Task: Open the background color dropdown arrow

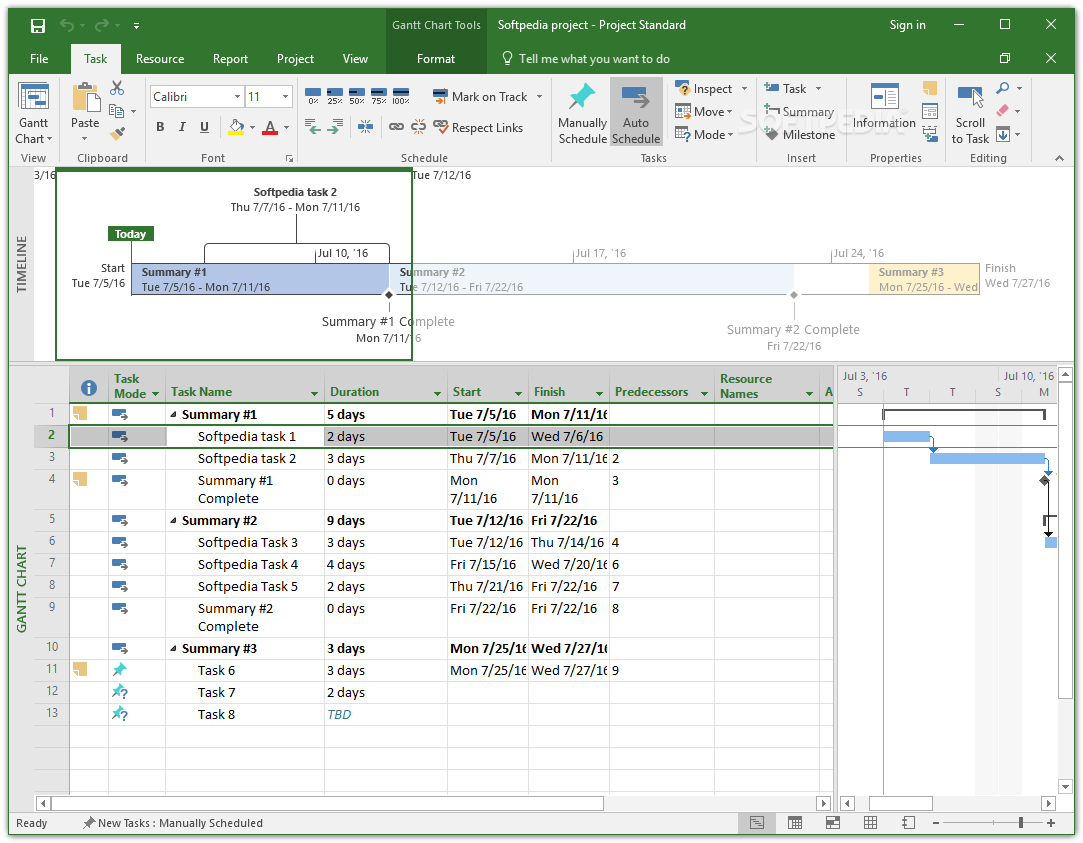Action: coord(253,128)
